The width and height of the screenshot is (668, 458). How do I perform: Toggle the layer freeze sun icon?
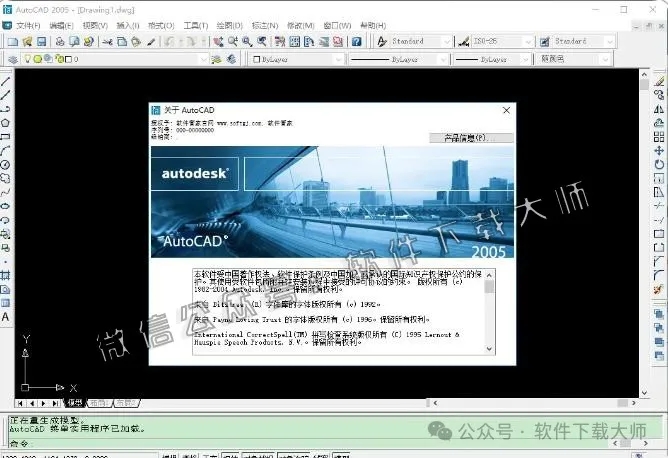pos(38,59)
